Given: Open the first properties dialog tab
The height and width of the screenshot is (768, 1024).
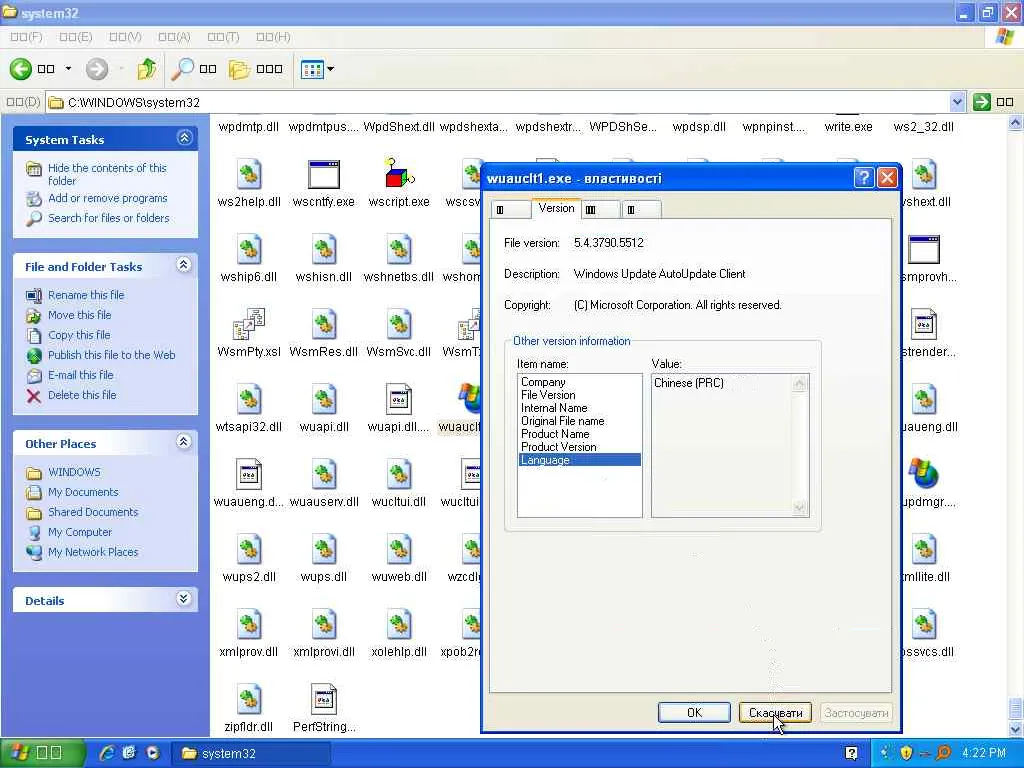Looking at the screenshot, I should click(x=510, y=210).
